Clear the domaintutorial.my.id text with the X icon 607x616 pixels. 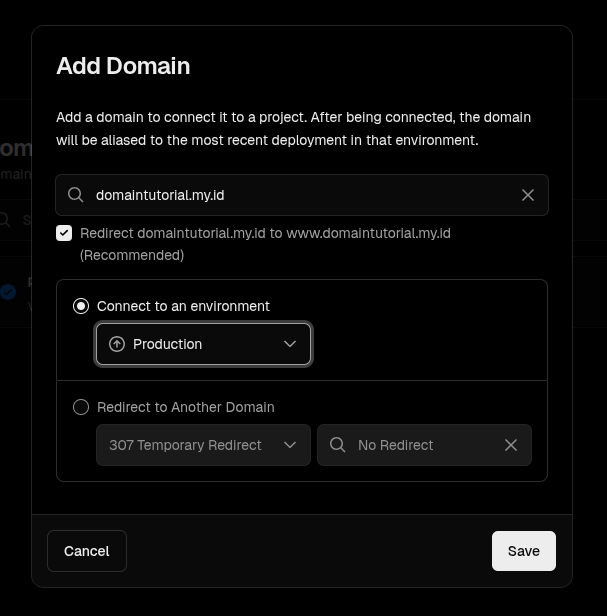(528, 195)
